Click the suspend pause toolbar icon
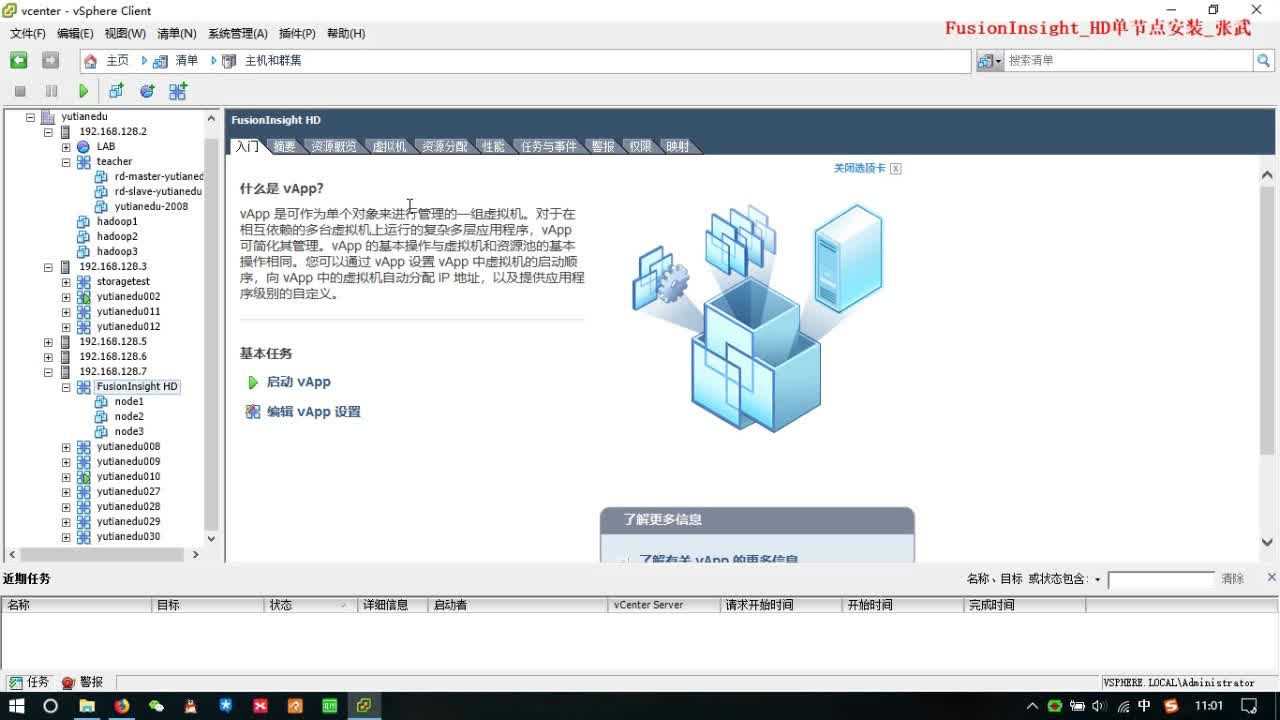 pyautogui.click(x=52, y=91)
